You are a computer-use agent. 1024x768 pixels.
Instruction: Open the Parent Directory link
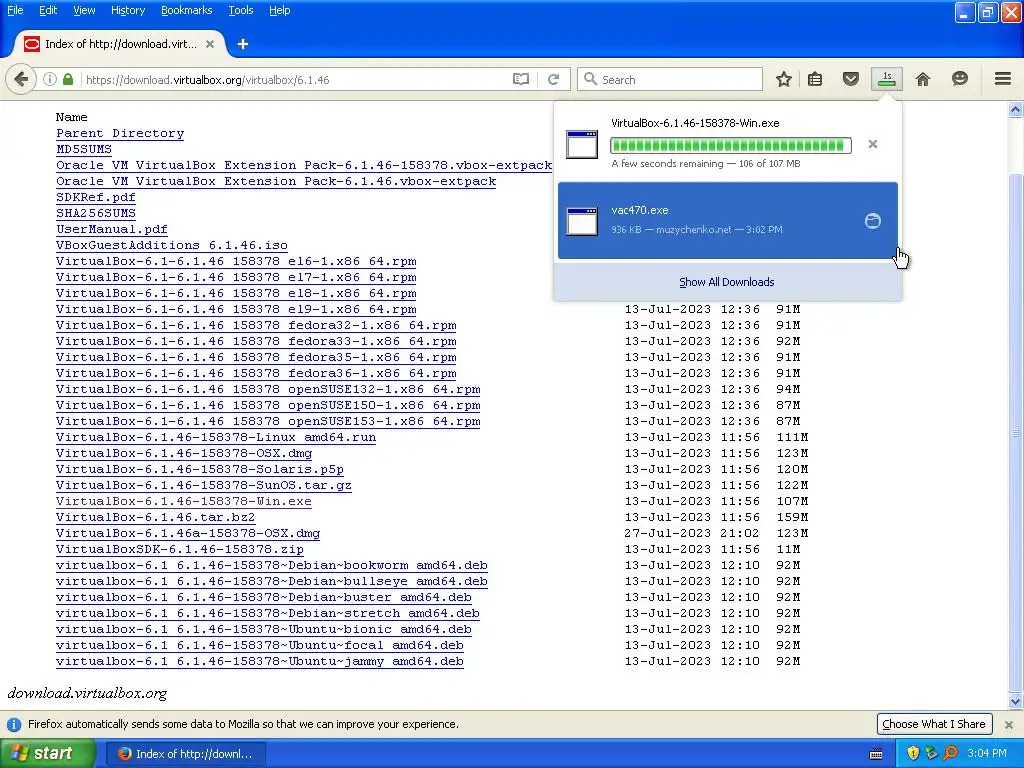click(x=120, y=133)
